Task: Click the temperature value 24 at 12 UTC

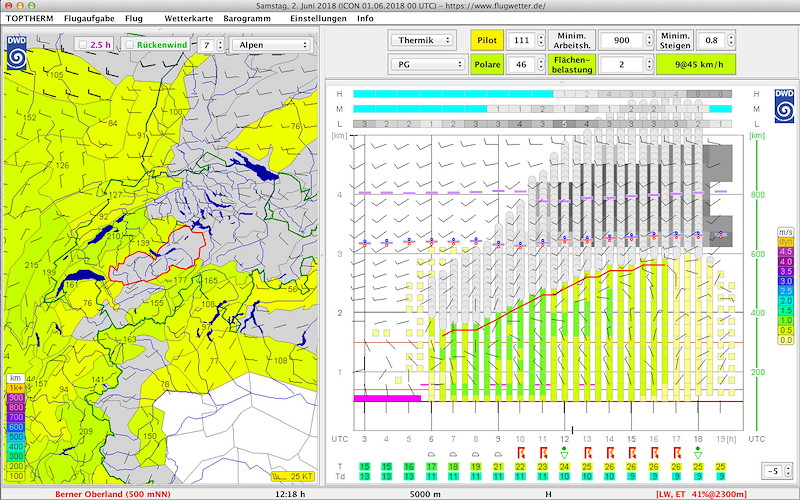Action: [x=564, y=467]
